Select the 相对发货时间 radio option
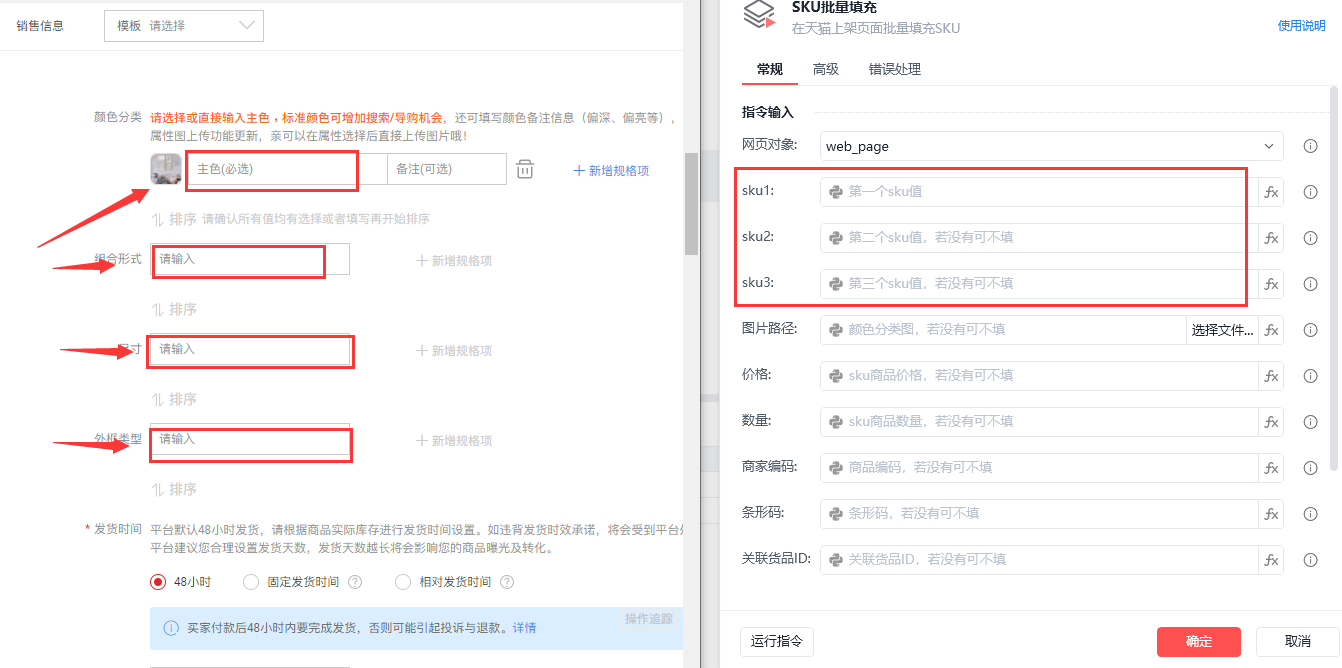 403,582
